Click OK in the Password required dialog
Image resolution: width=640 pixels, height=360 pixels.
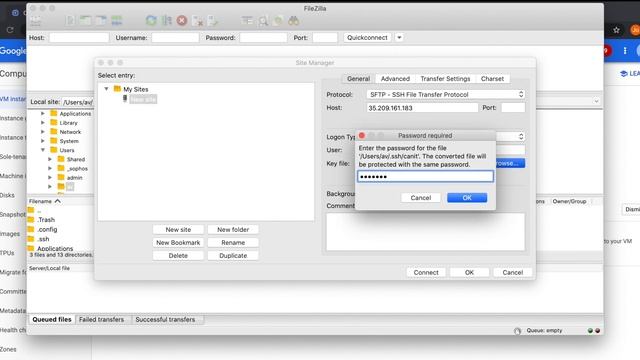[x=467, y=198]
